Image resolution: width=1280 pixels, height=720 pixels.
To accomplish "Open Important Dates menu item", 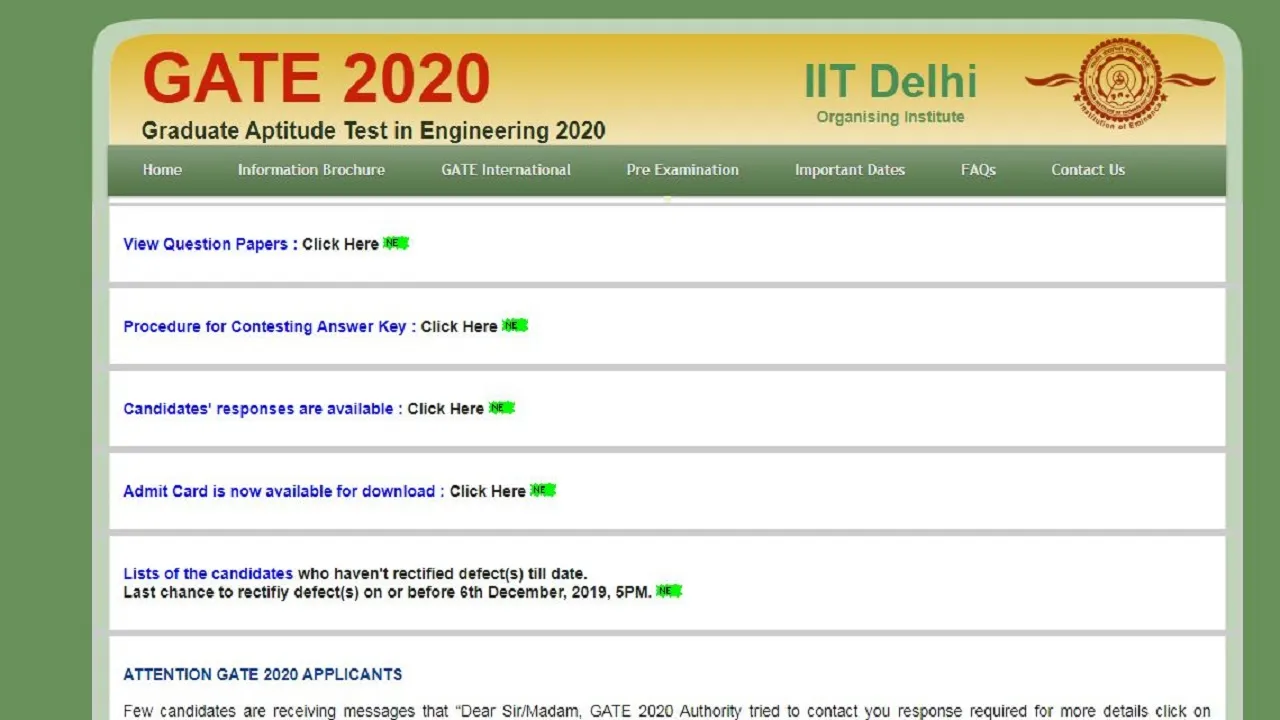I will pos(850,170).
